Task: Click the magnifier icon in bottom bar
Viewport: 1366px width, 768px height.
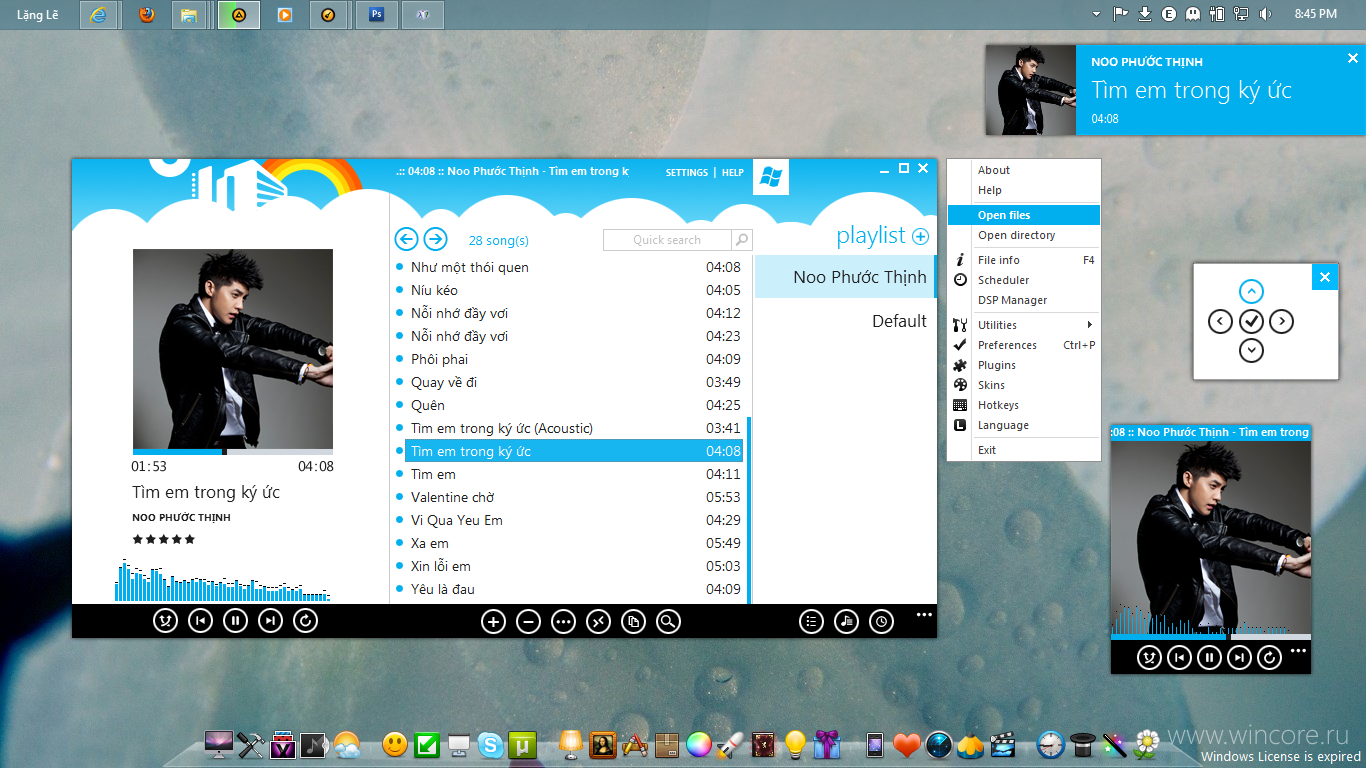Action: pos(668,622)
